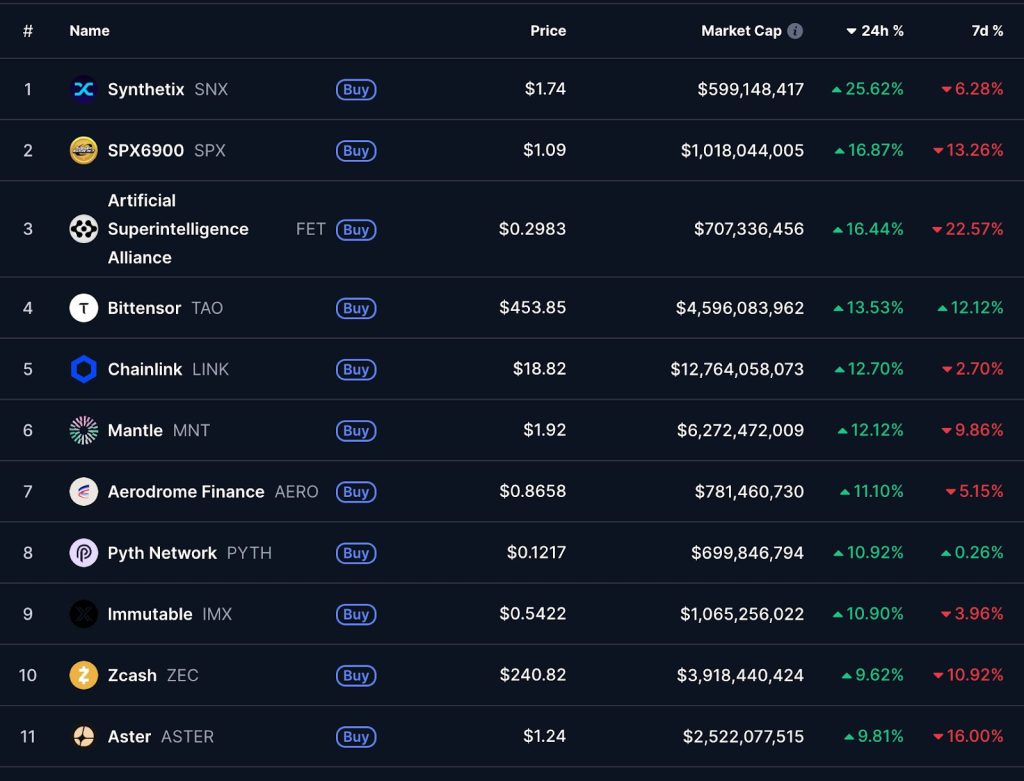The image size is (1024, 781).
Task: Sort the table by Name column
Action: [89, 31]
